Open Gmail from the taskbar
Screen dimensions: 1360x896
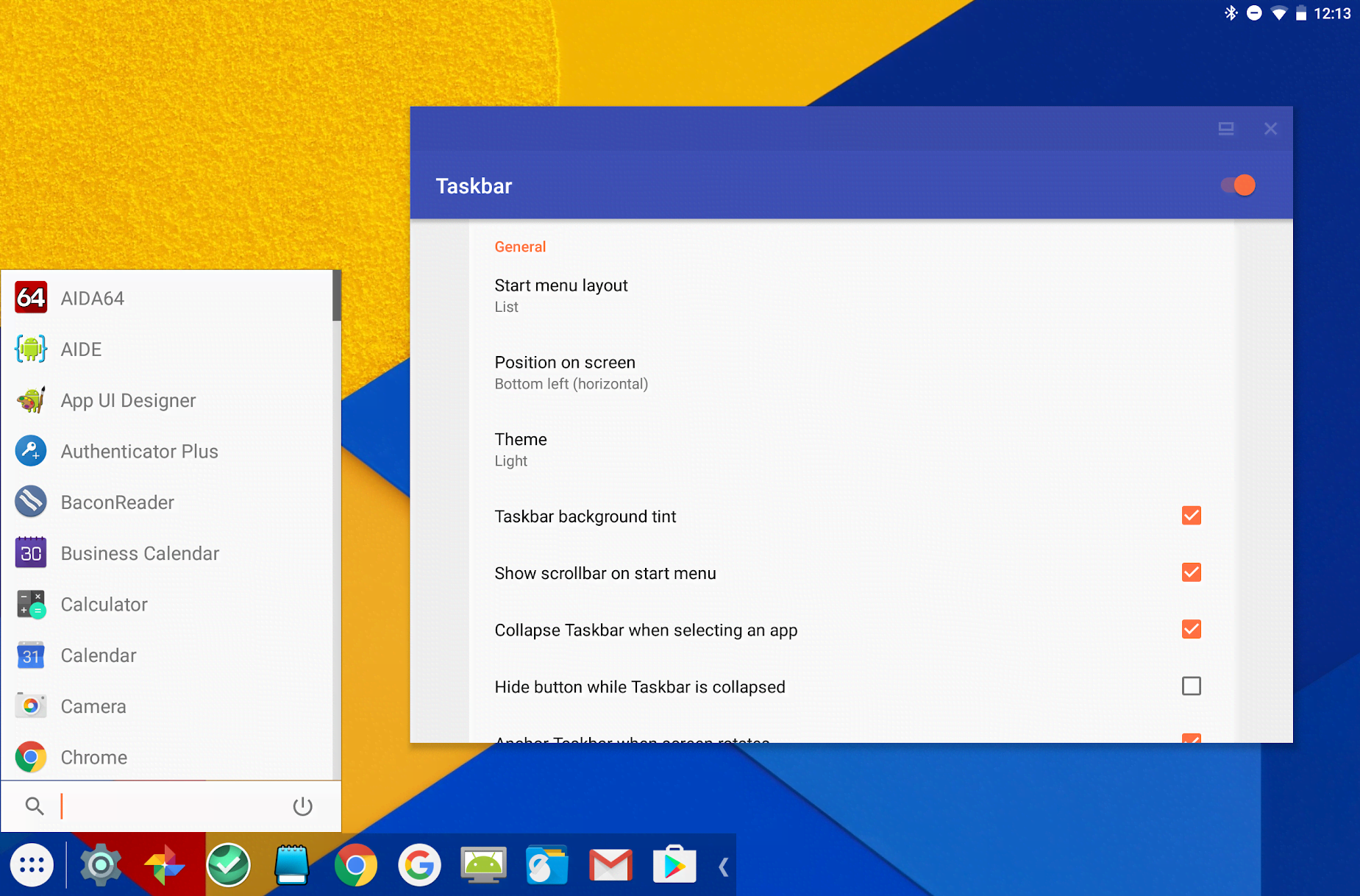click(610, 866)
